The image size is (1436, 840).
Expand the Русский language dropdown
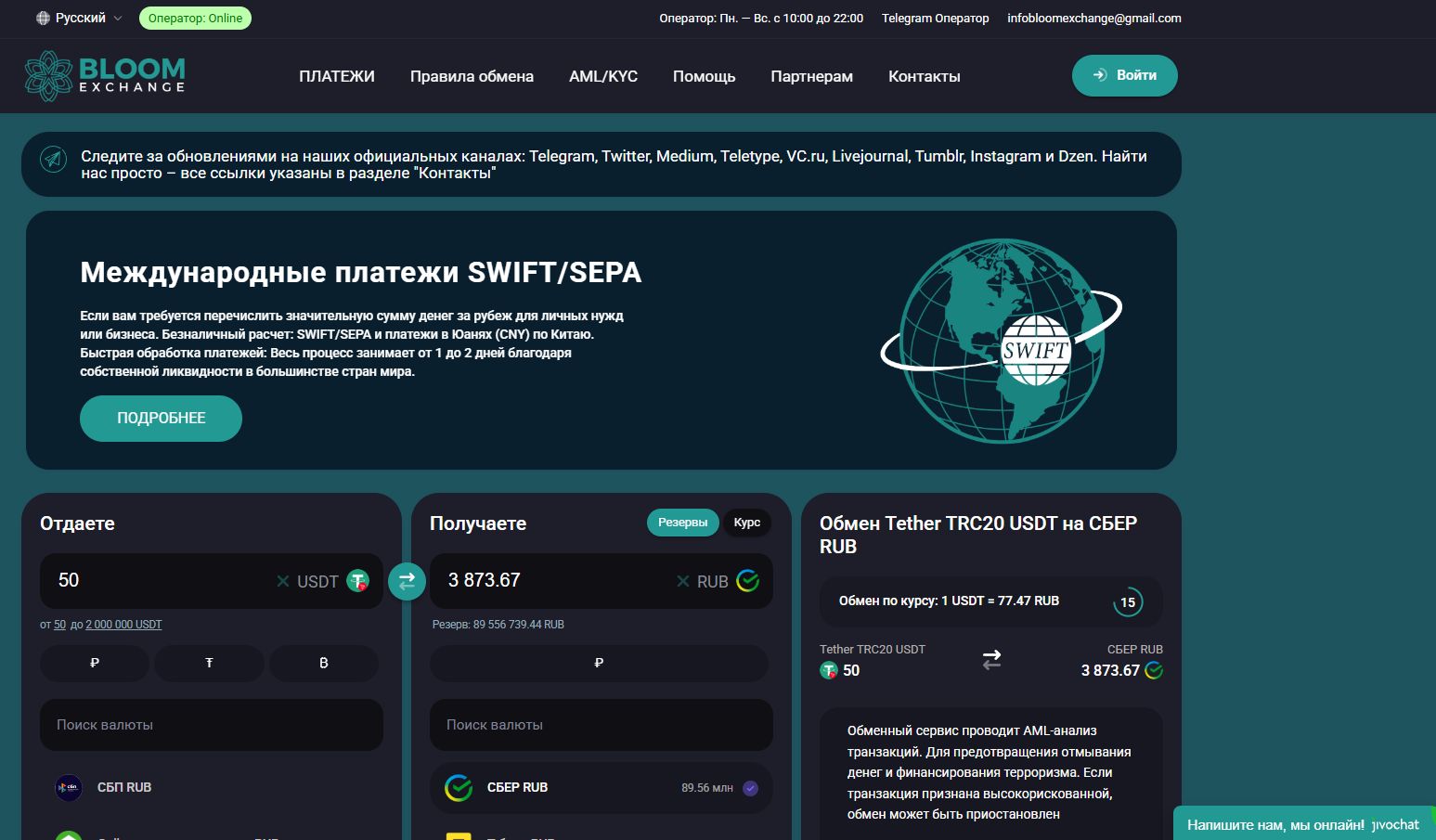click(x=80, y=18)
